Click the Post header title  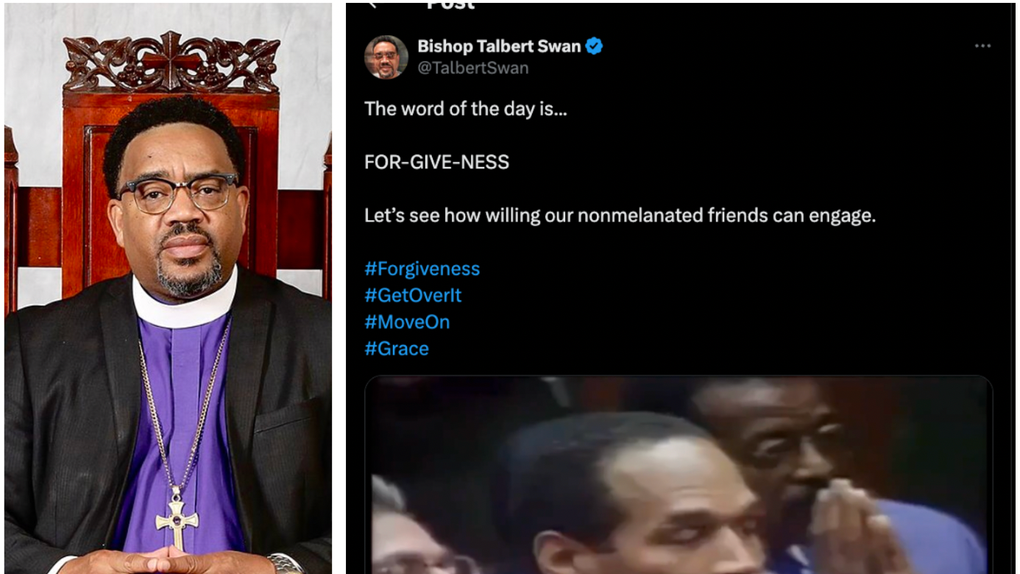click(x=451, y=6)
